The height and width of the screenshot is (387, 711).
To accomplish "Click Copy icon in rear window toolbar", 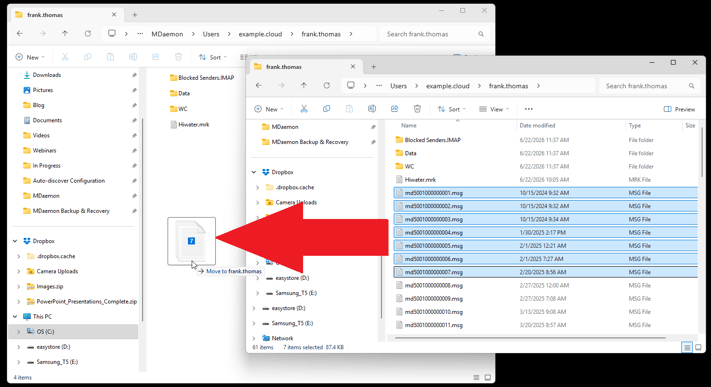I will pos(88,57).
